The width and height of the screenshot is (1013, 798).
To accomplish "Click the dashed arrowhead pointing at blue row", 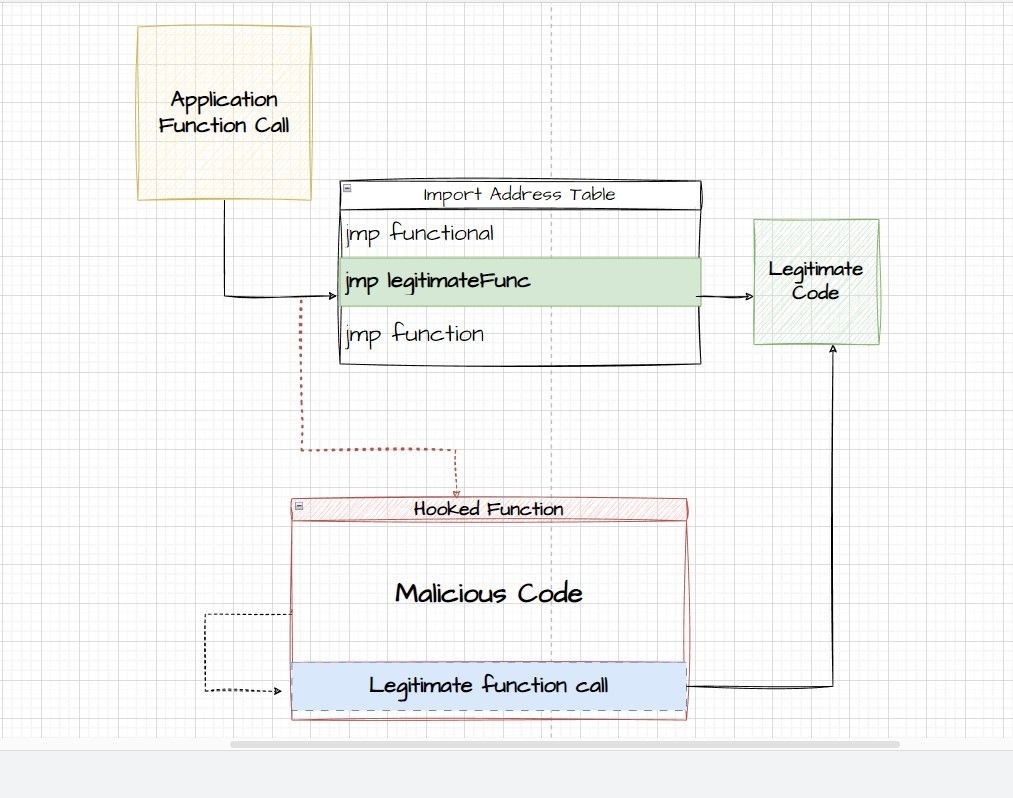I will click(278, 691).
